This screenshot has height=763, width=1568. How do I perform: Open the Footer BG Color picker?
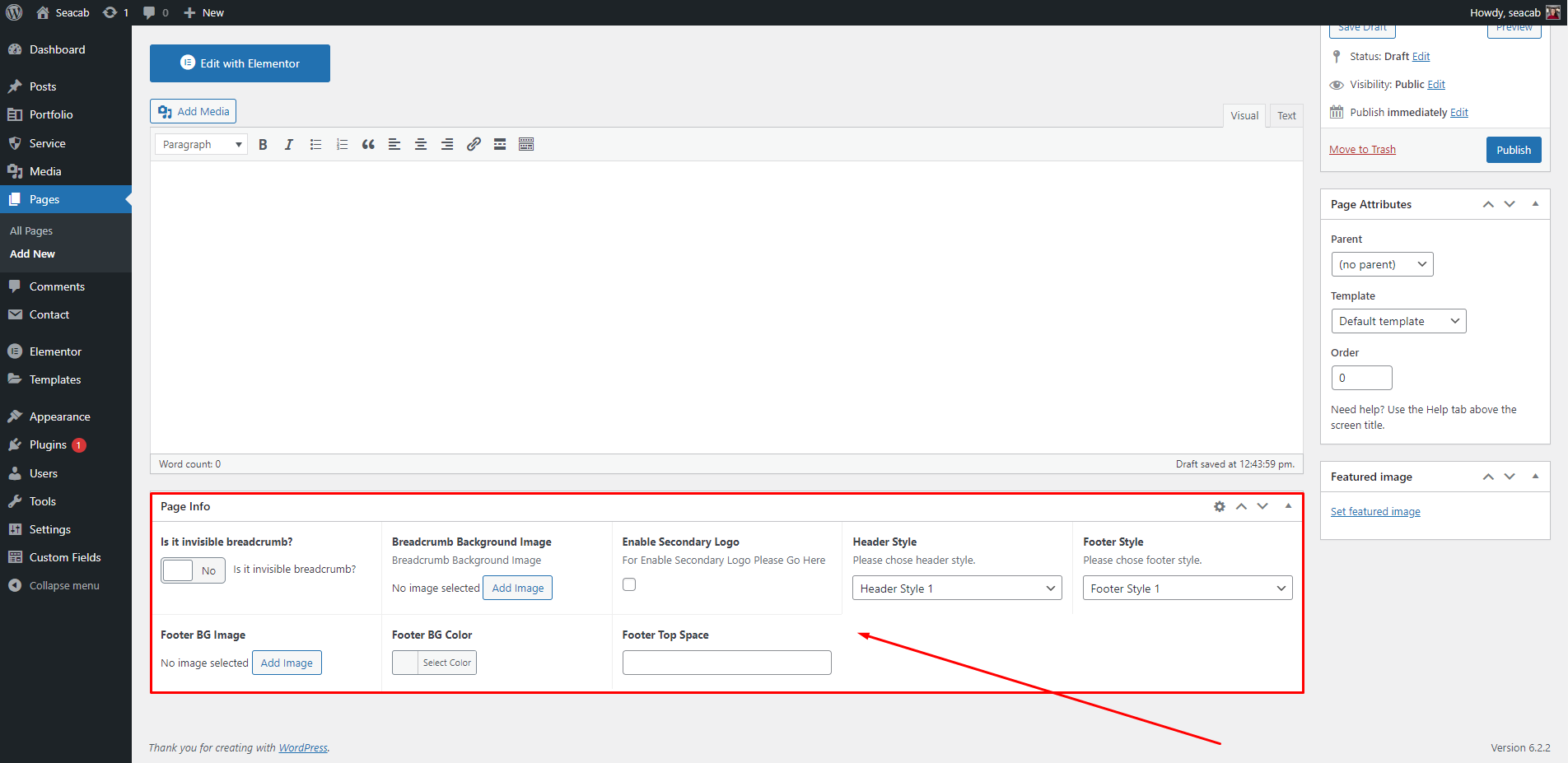[434, 663]
